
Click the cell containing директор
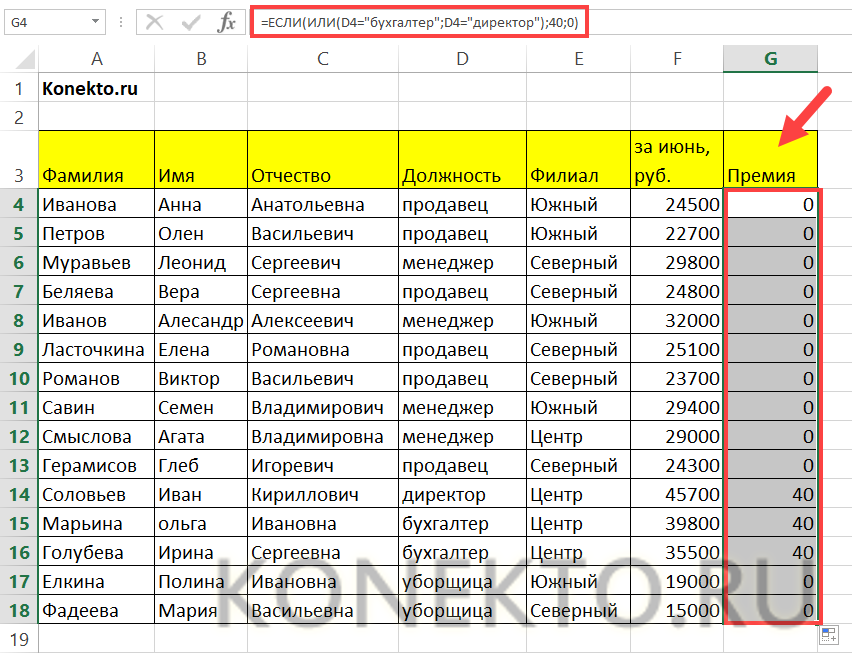tap(461, 494)
